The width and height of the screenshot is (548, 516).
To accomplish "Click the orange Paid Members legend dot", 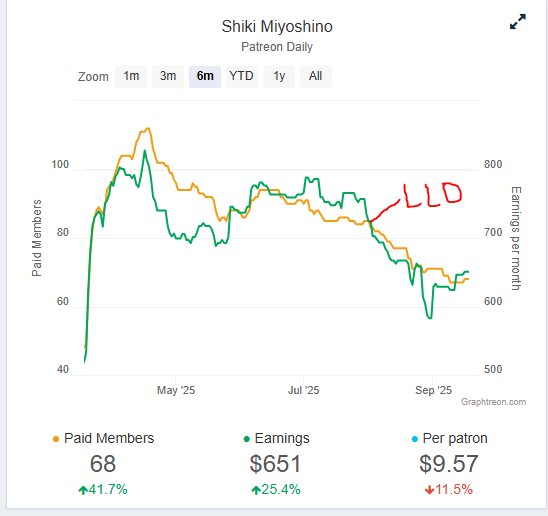I will 56,439.
